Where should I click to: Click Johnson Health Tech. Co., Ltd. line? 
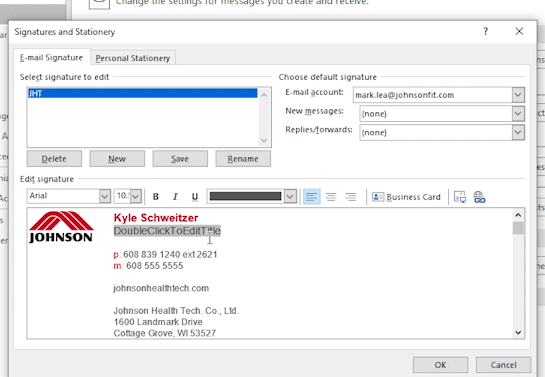click(x=176, y=311)
